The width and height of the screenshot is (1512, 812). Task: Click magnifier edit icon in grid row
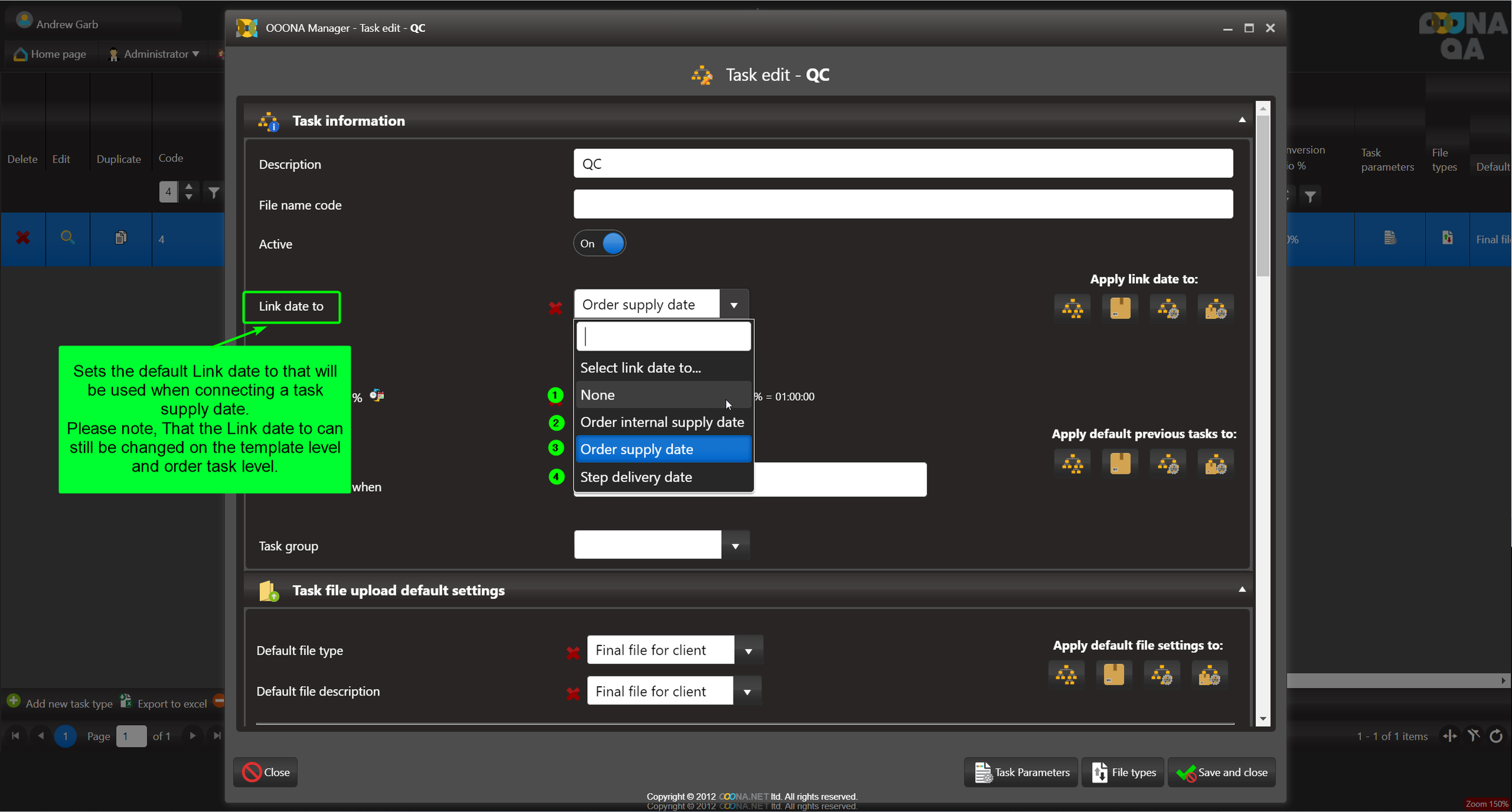click(67, 238)
